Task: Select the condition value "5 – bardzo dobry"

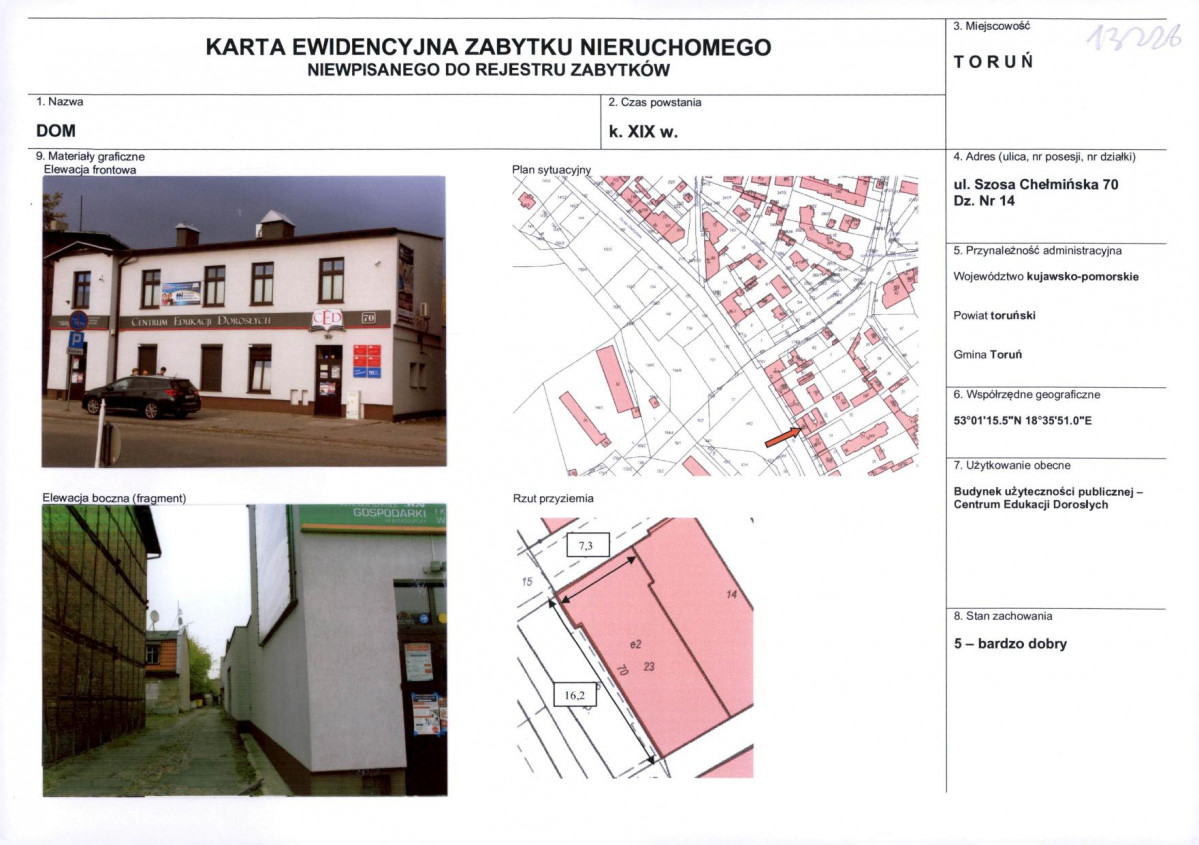Action: click(x=1010, y=644)
